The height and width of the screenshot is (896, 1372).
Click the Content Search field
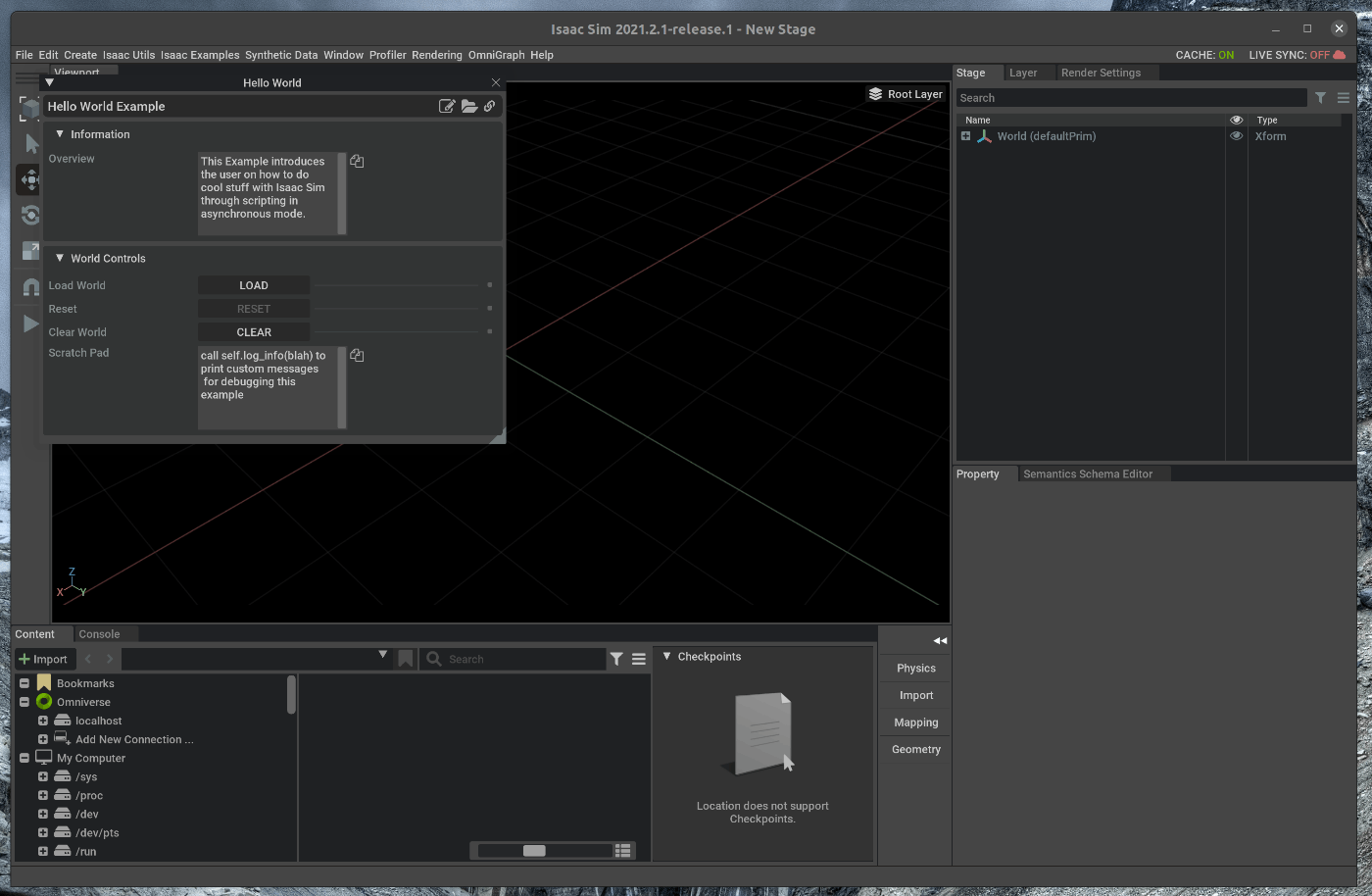514,659
